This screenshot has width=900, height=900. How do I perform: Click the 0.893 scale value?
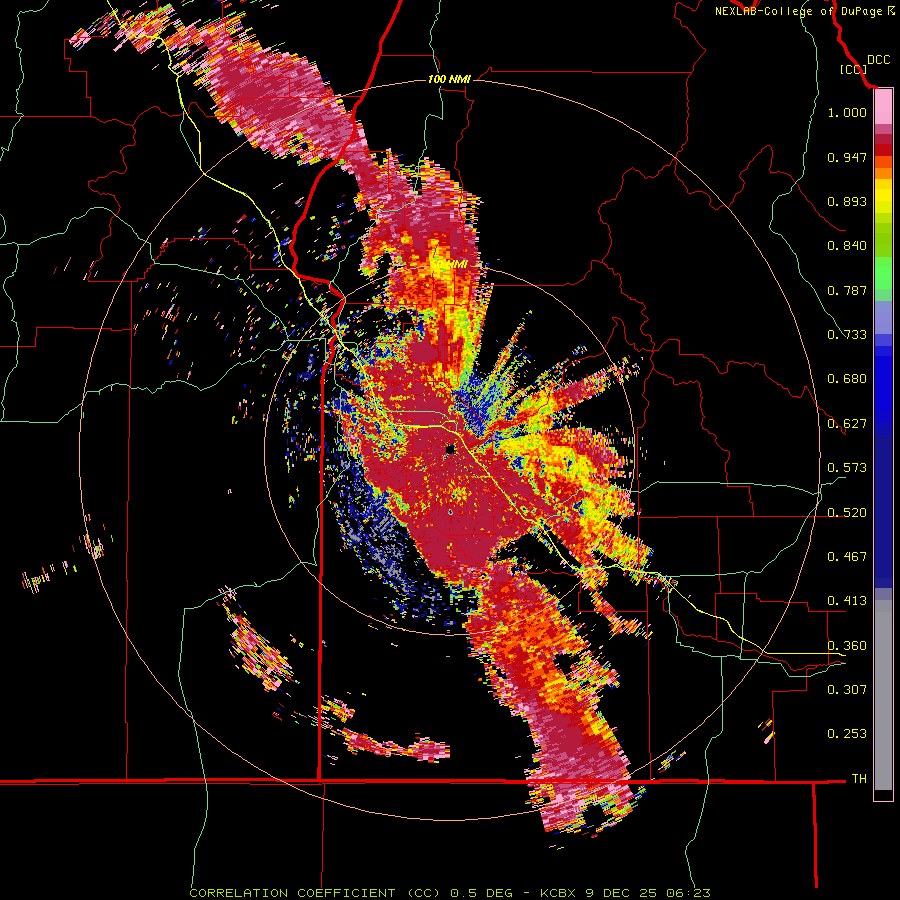pos(847,201)
